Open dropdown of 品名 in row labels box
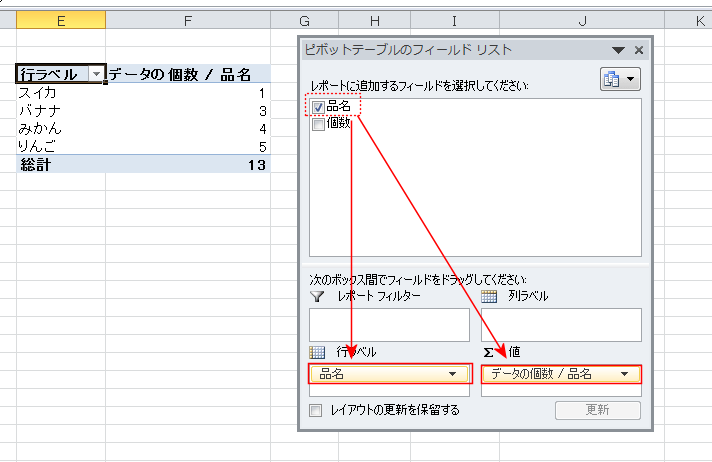 click(x=452, y=374)
